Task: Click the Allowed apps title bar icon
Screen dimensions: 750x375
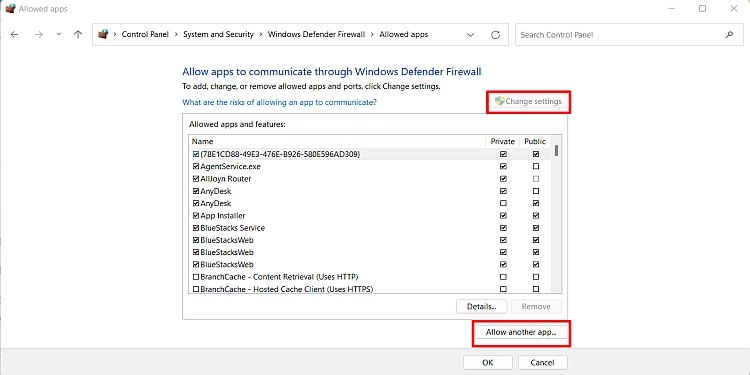Action: click(10, 9)
